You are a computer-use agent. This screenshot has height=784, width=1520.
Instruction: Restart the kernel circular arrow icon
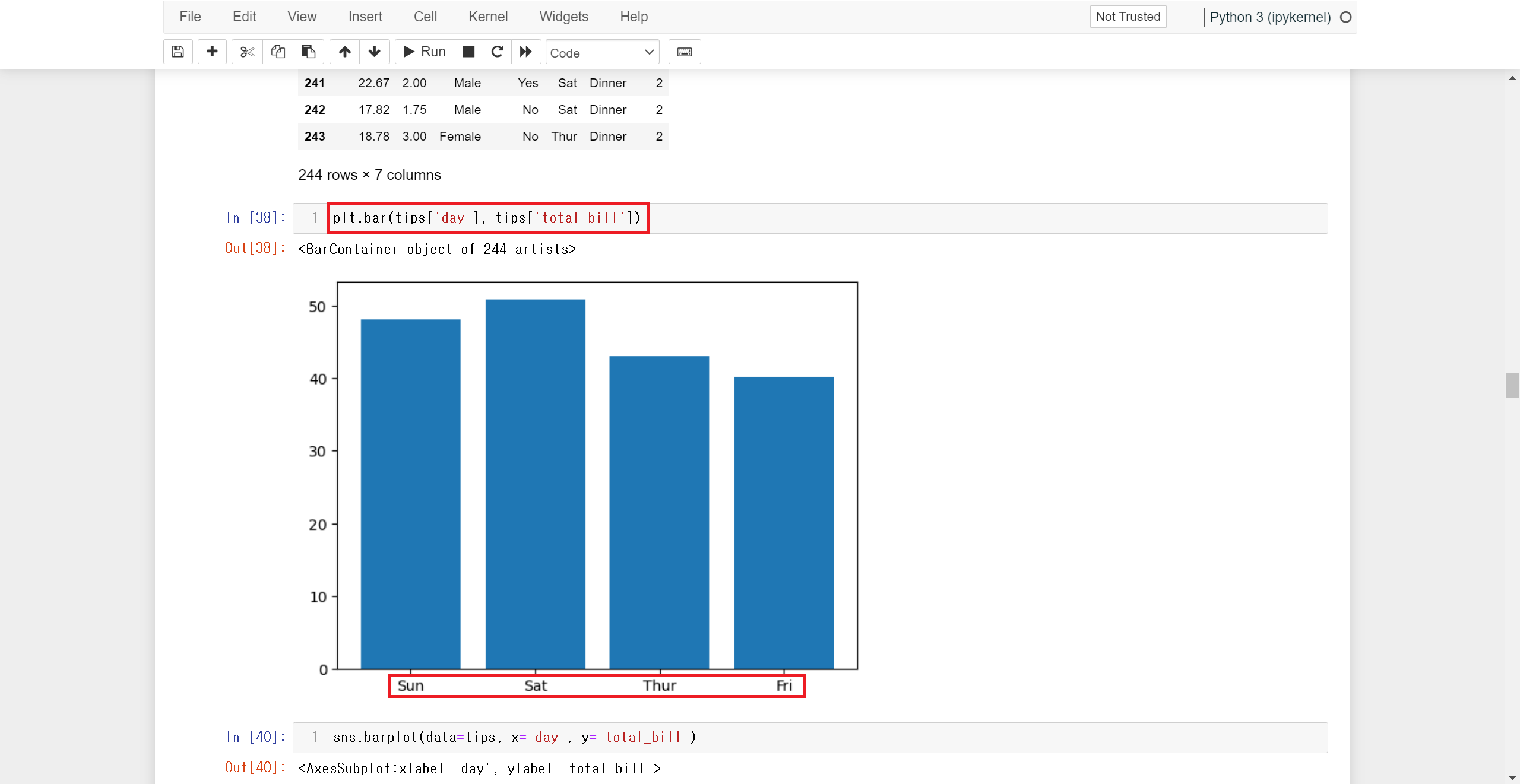(497, 52)
